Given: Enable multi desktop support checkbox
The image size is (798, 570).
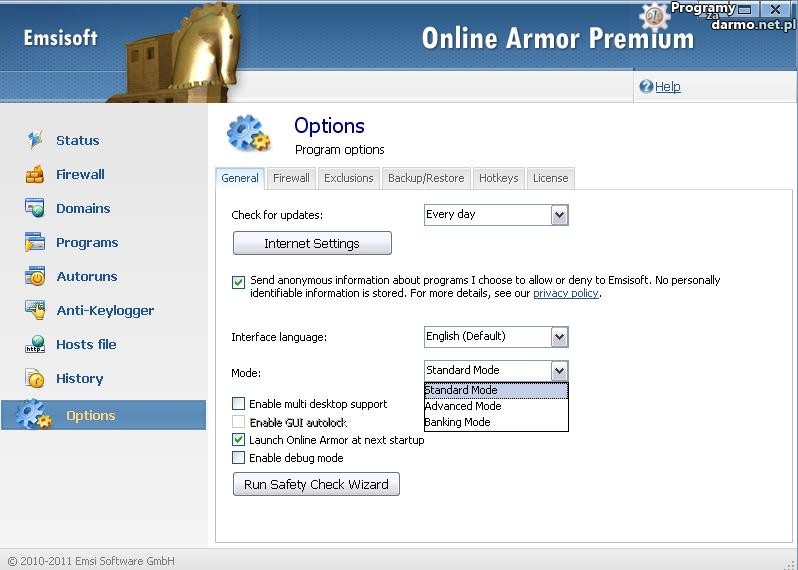Looking at the screenshot, I should click(x=238, y=404).
